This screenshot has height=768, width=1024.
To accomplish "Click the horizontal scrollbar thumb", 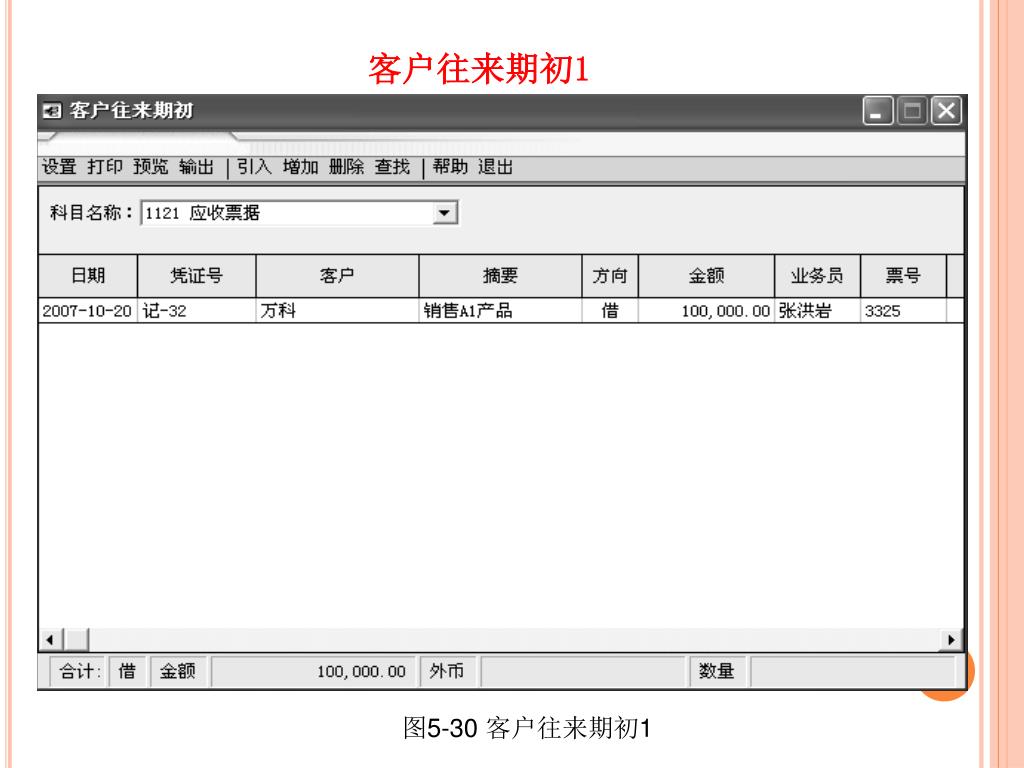I will pyautogui.click(x=76, y=640).
